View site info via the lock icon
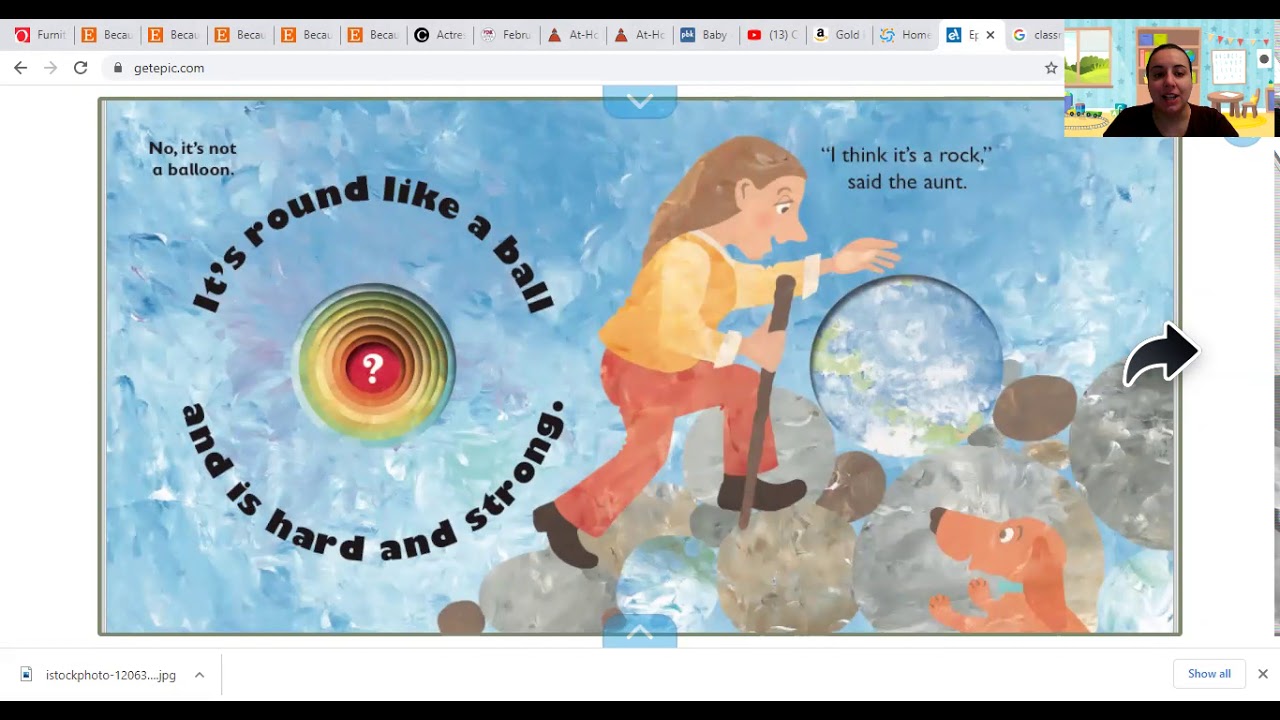The width and height of the screenshot is (1280, 720). [118, 68]
